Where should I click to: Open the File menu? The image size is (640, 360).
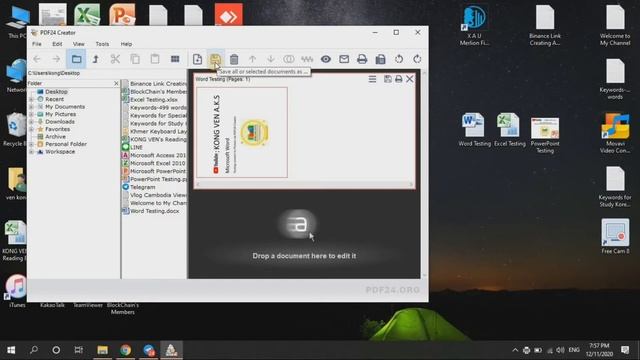coord(37,44)
